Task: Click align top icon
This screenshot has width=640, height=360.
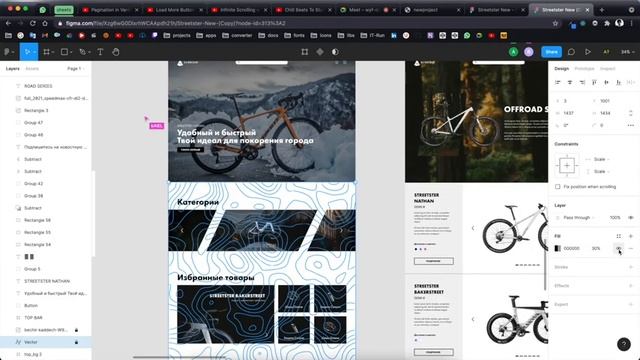Action: pos(594,82)
